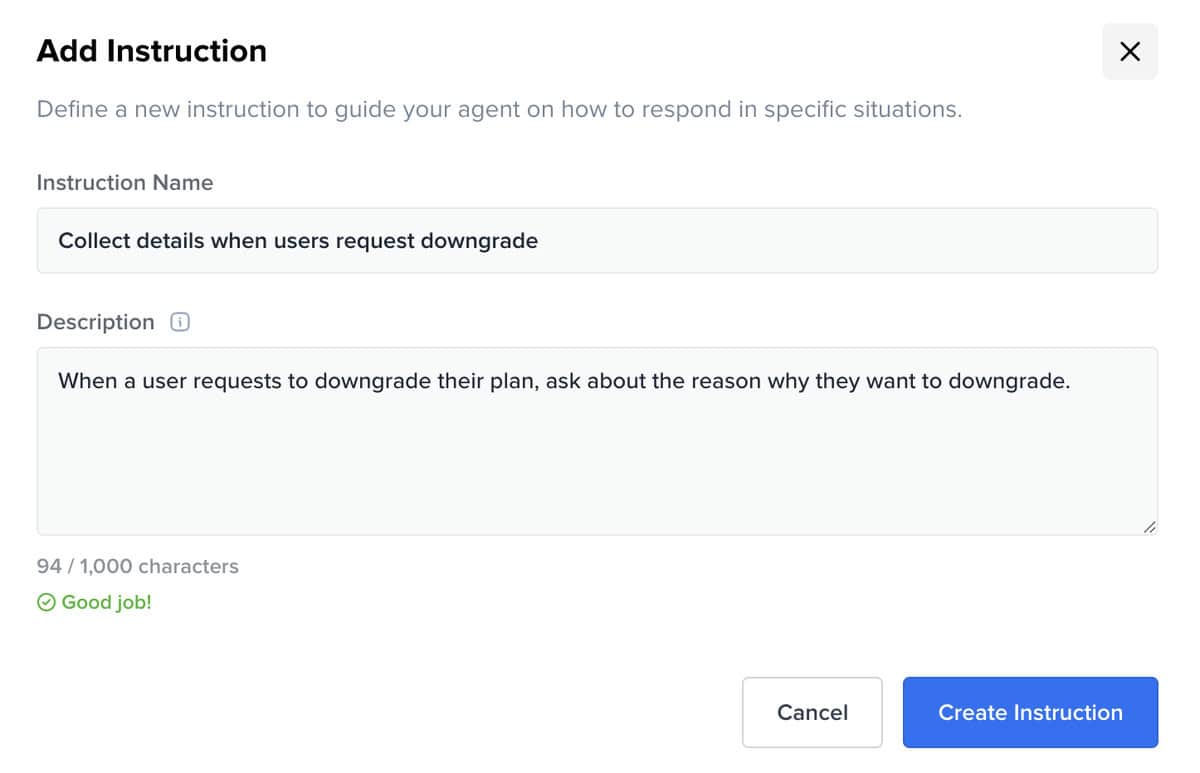Click the "Add Instruction" dialog heading
This screenshot has width=1200, height=773.
(152, 51)
